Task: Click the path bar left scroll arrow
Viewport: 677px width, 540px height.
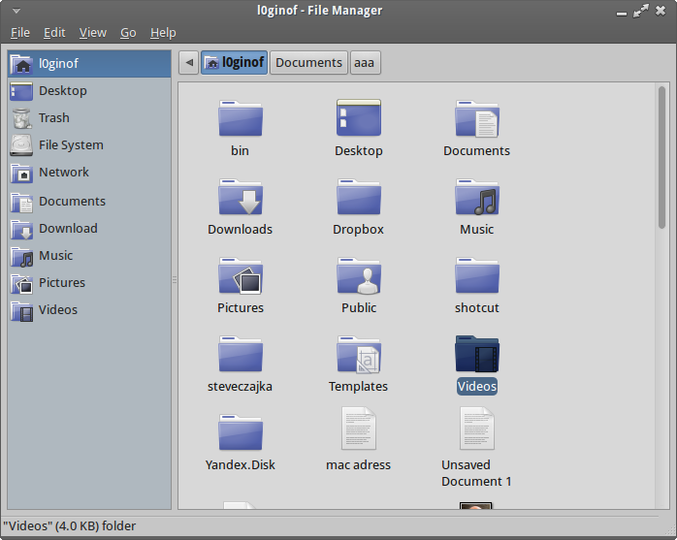Action: (189, 63)
